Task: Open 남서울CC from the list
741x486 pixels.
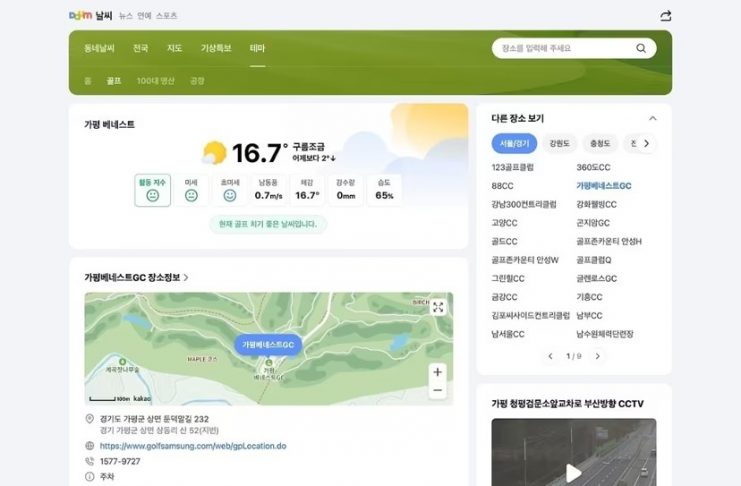Action: (x=508, y=334)
